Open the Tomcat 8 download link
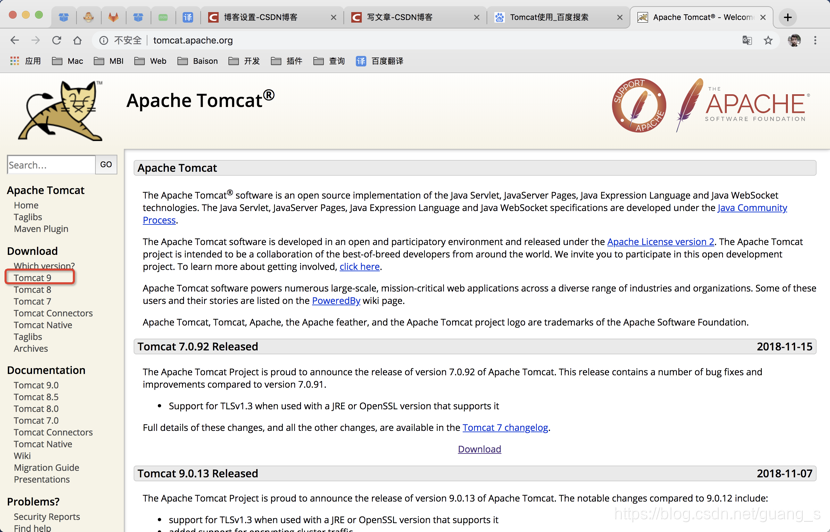 [32, 290]
